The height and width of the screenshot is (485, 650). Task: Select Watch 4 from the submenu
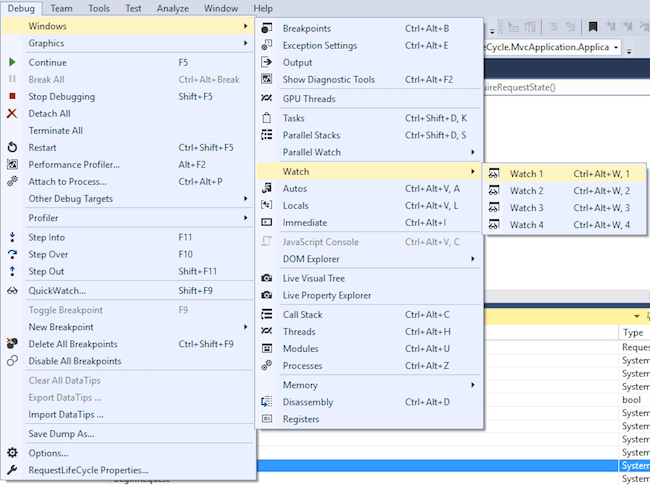tap(564, 225)
